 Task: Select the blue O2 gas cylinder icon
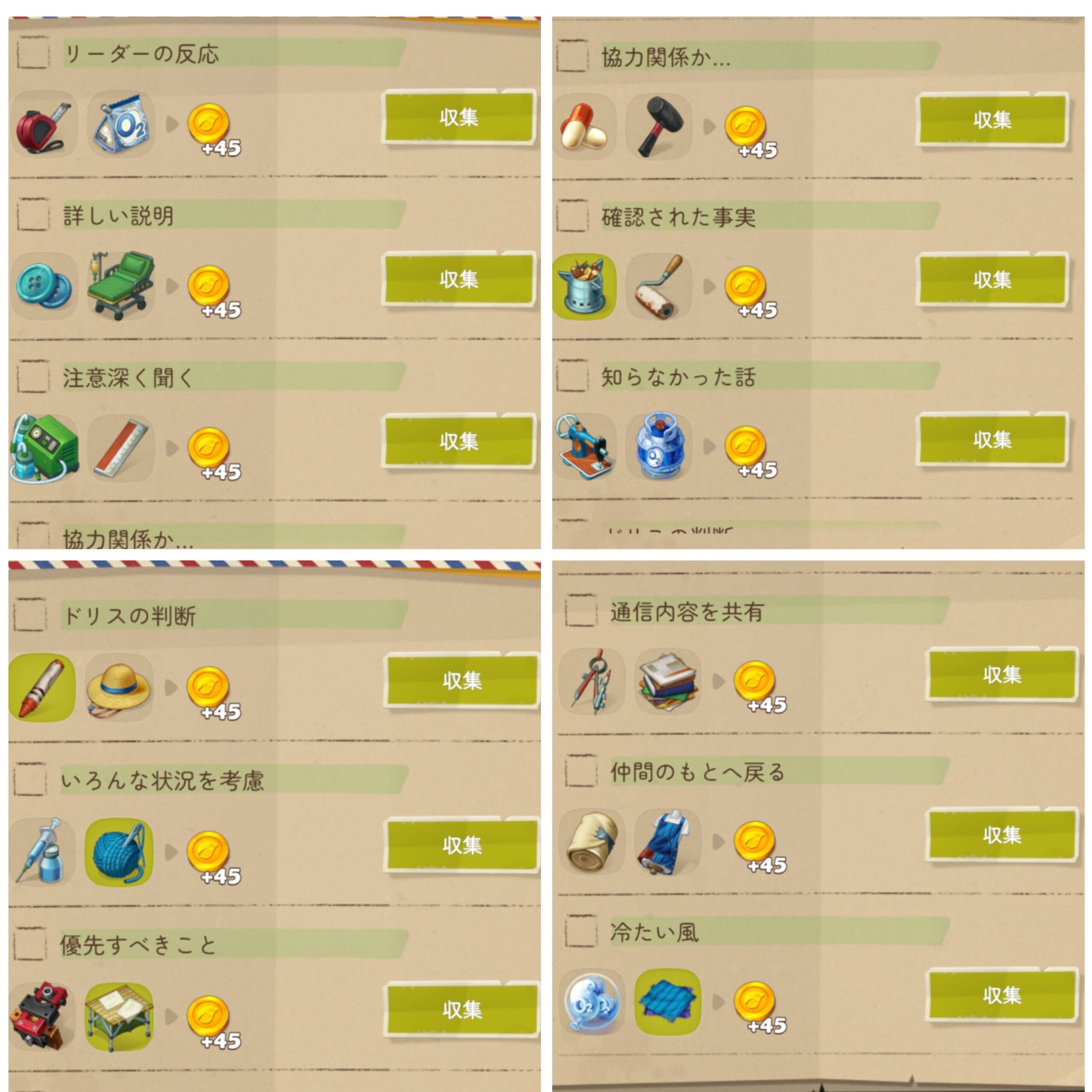click(659, 447)
